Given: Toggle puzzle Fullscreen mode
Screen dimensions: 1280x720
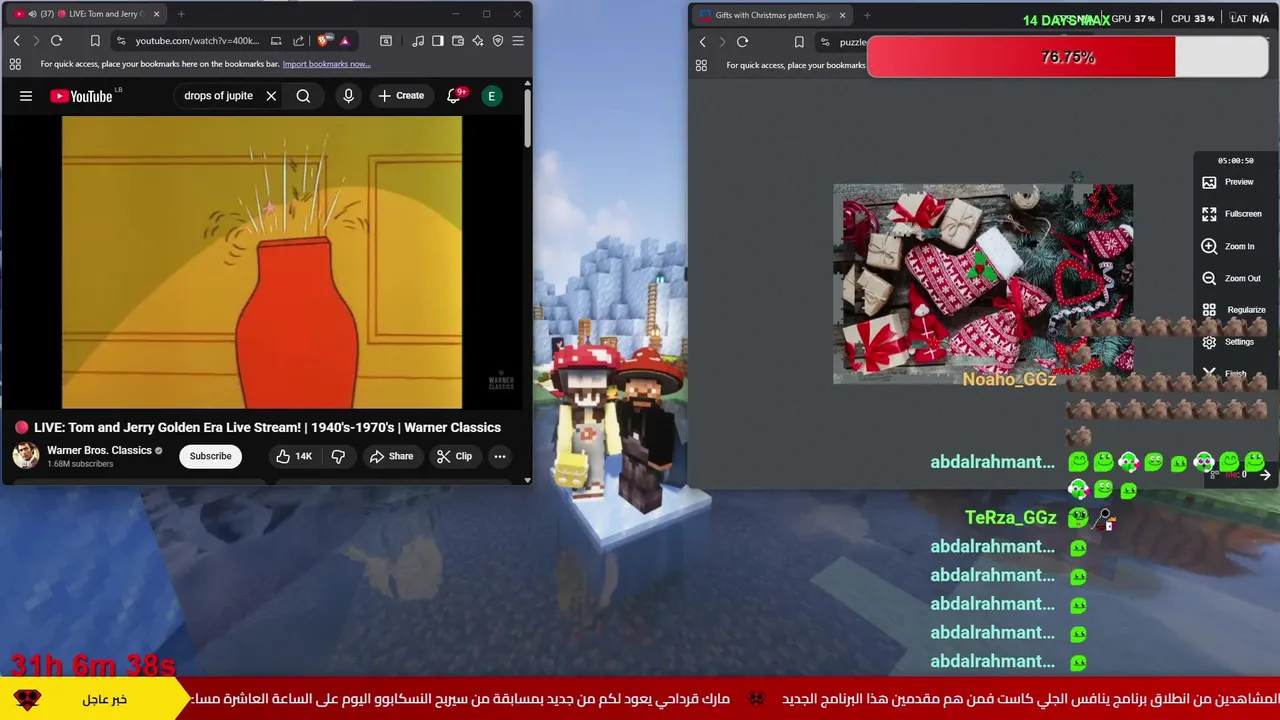Looking at the screenshot, I should click(x=1231, y=214).
